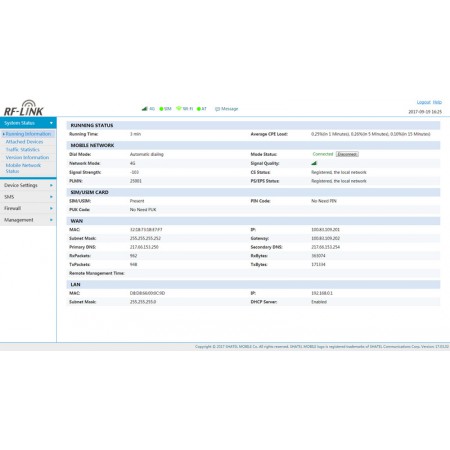Image resolution: width=450 pixels, height=450 pixels.
Task: Click the Help link
Action: click(x=437, y=102)
